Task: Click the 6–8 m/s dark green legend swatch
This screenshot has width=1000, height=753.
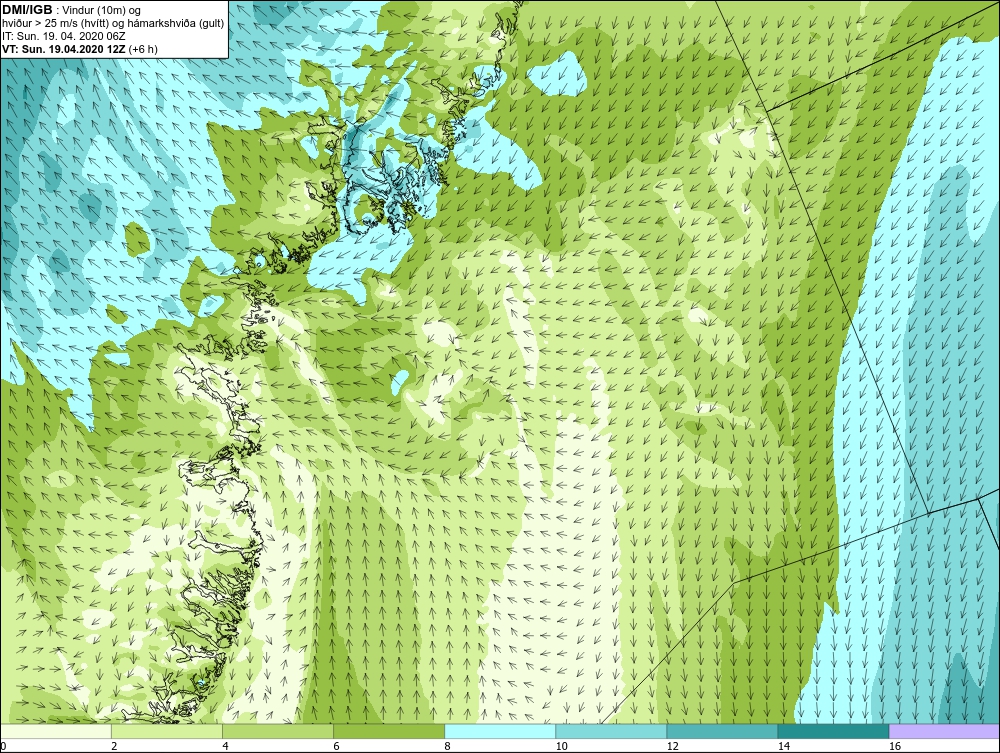Action: pos(389,731)
